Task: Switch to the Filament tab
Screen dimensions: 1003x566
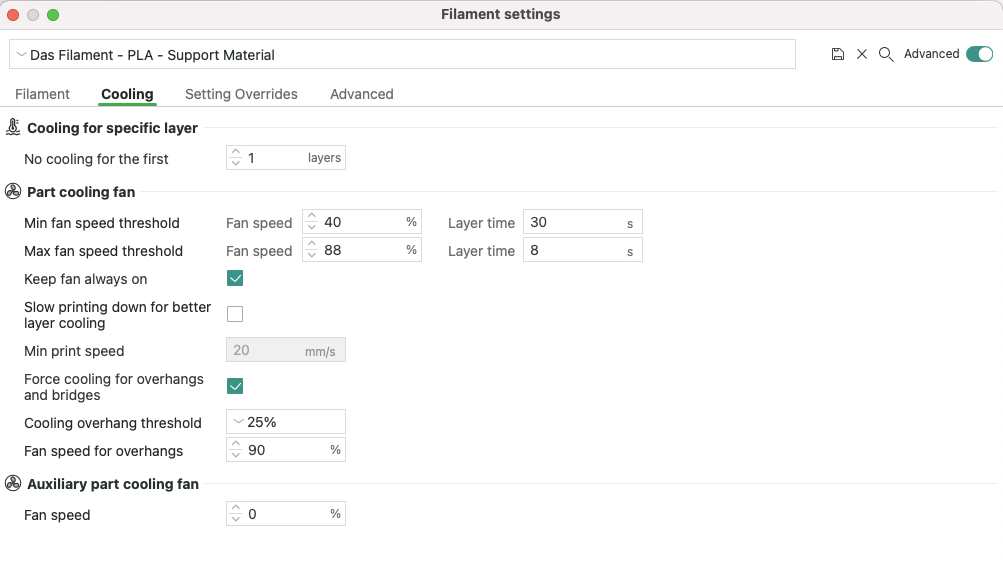Action: click(x=42, y=94)
